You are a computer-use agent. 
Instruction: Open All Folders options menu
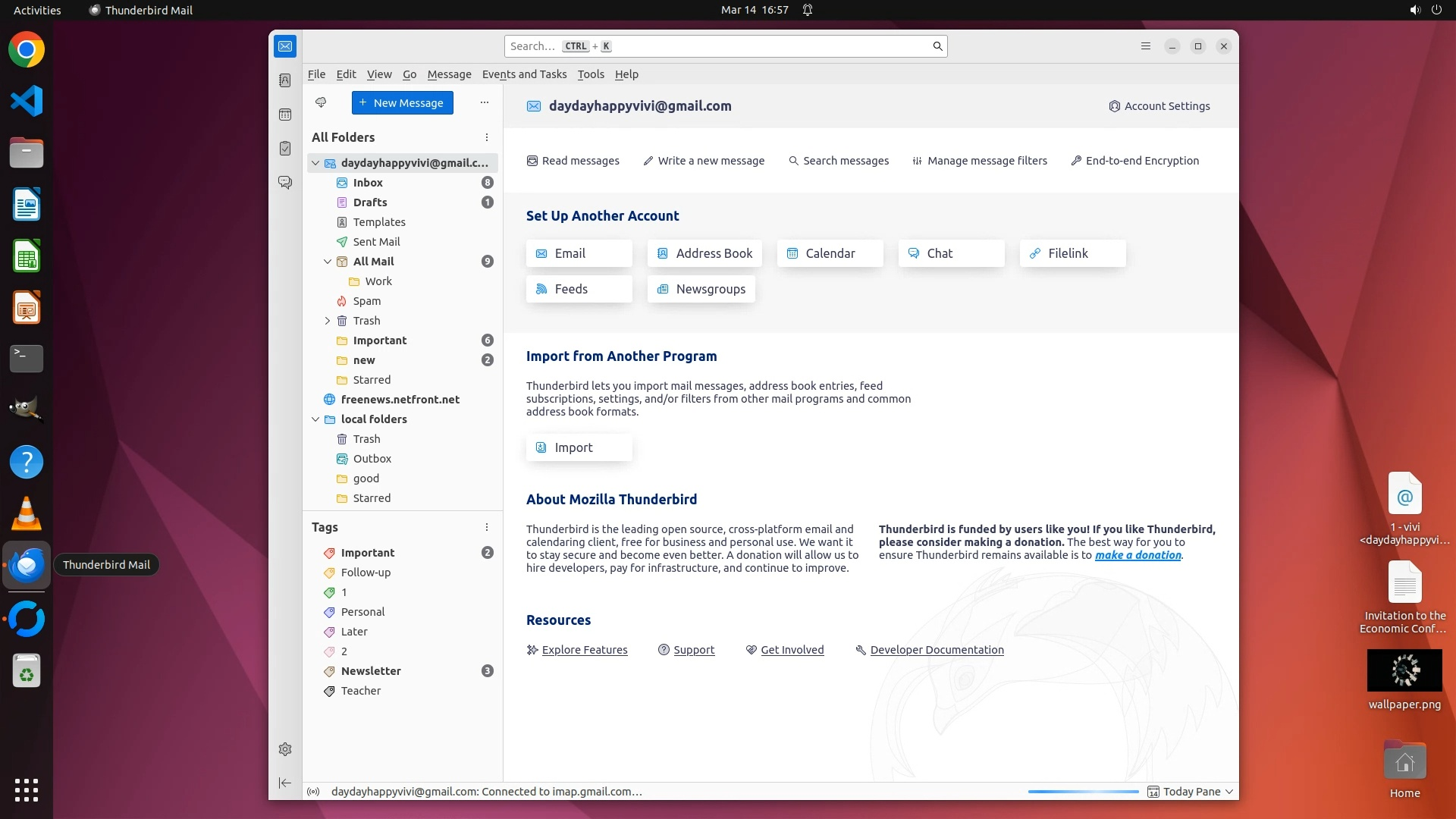tap(487, 137)
